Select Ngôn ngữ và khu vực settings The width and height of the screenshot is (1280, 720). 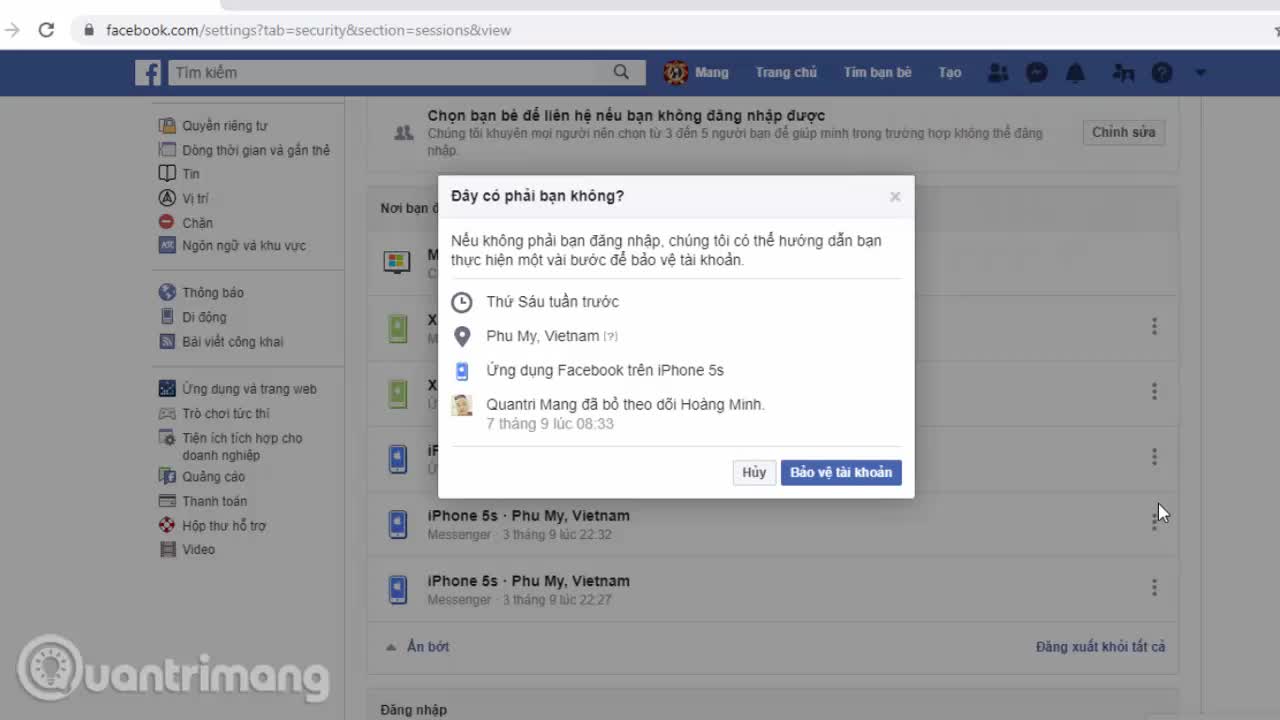click(x=244, y=246)
